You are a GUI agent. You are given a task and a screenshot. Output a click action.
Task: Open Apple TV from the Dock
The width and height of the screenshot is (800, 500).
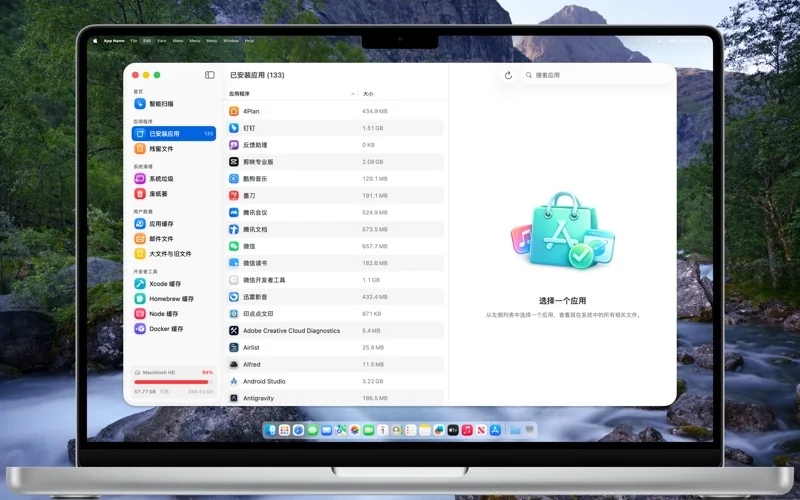(x=453, y=430)
